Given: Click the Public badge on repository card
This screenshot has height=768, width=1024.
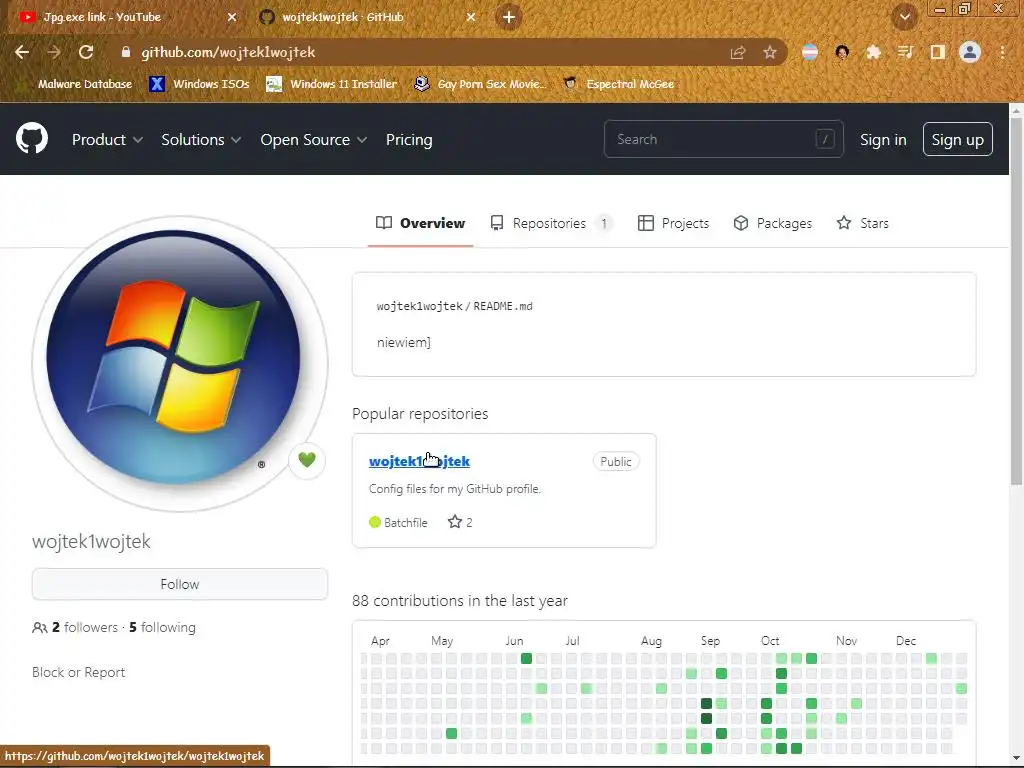Looking at the screenshot, I should pyautogui.click(x=616, y=462).
